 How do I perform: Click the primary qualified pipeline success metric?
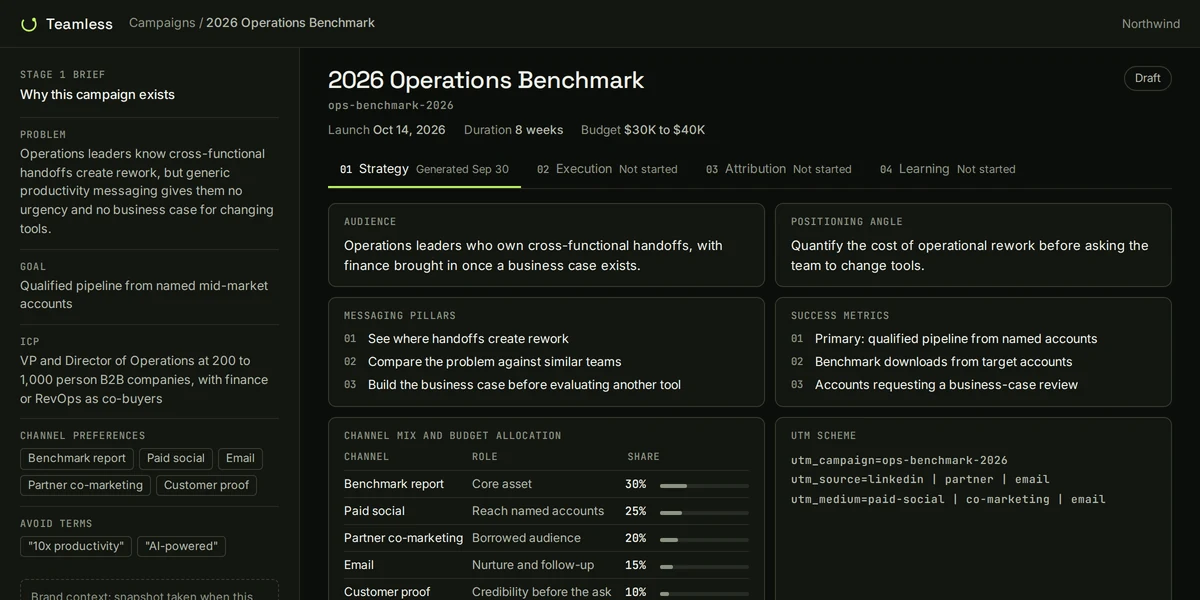[x=956, y=339]
